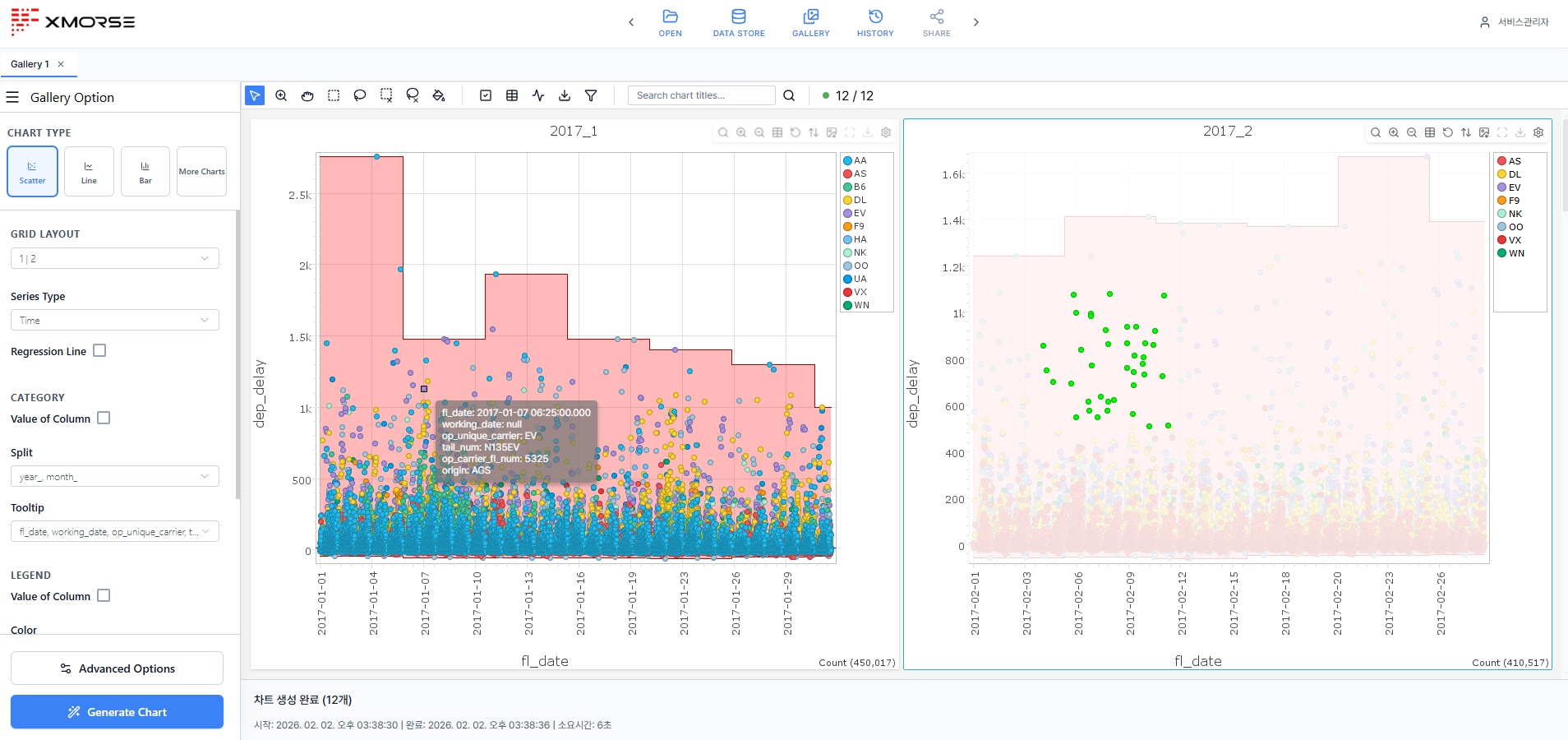Go to the next top menu items with the right chevron
1568x740 pixels.
pos(976,22)
